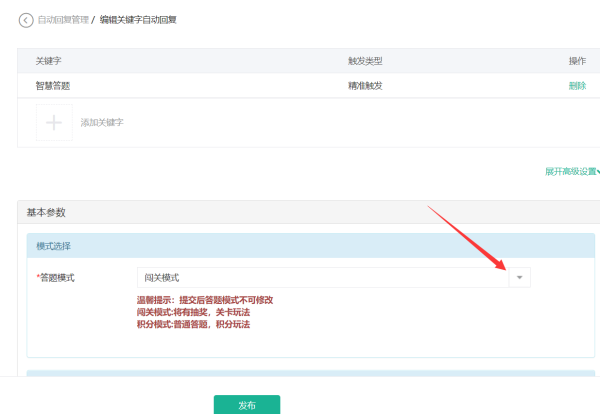Expand 展开高级设置 advanced settings
Viewport: 600px width, 414px height.
click(572, 171)
